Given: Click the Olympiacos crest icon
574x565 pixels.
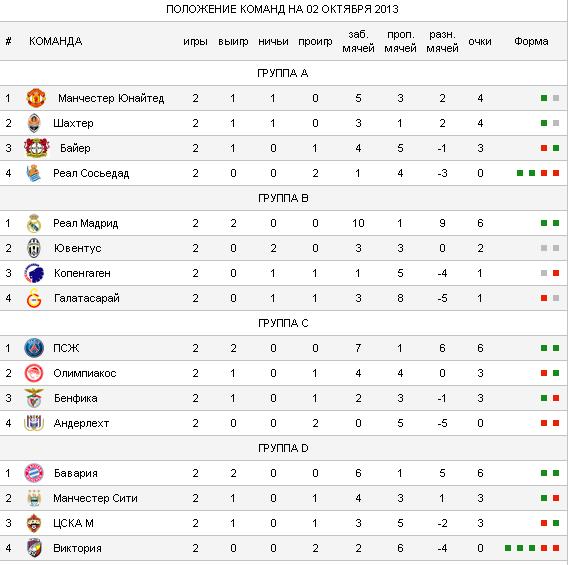Looking at the screenshot, I should [x=34, y=373].
